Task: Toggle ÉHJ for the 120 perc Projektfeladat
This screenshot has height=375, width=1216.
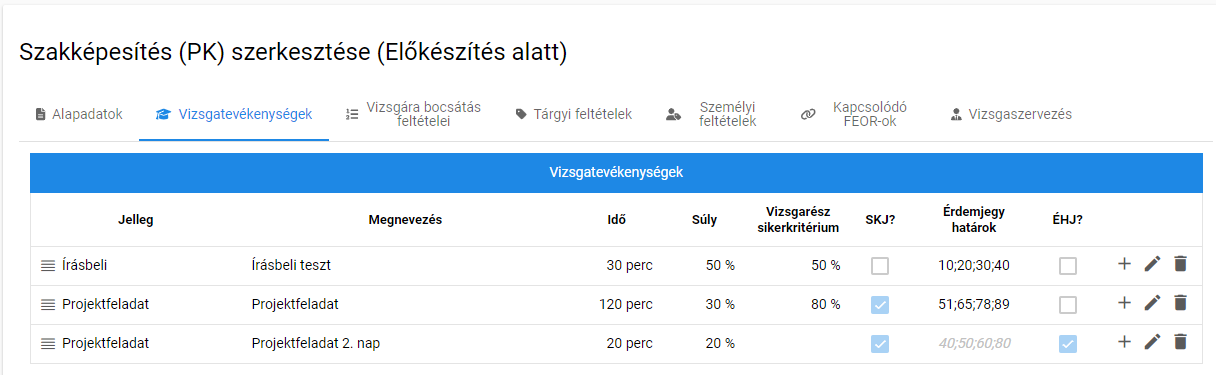Action: (x=1068, y=305)
